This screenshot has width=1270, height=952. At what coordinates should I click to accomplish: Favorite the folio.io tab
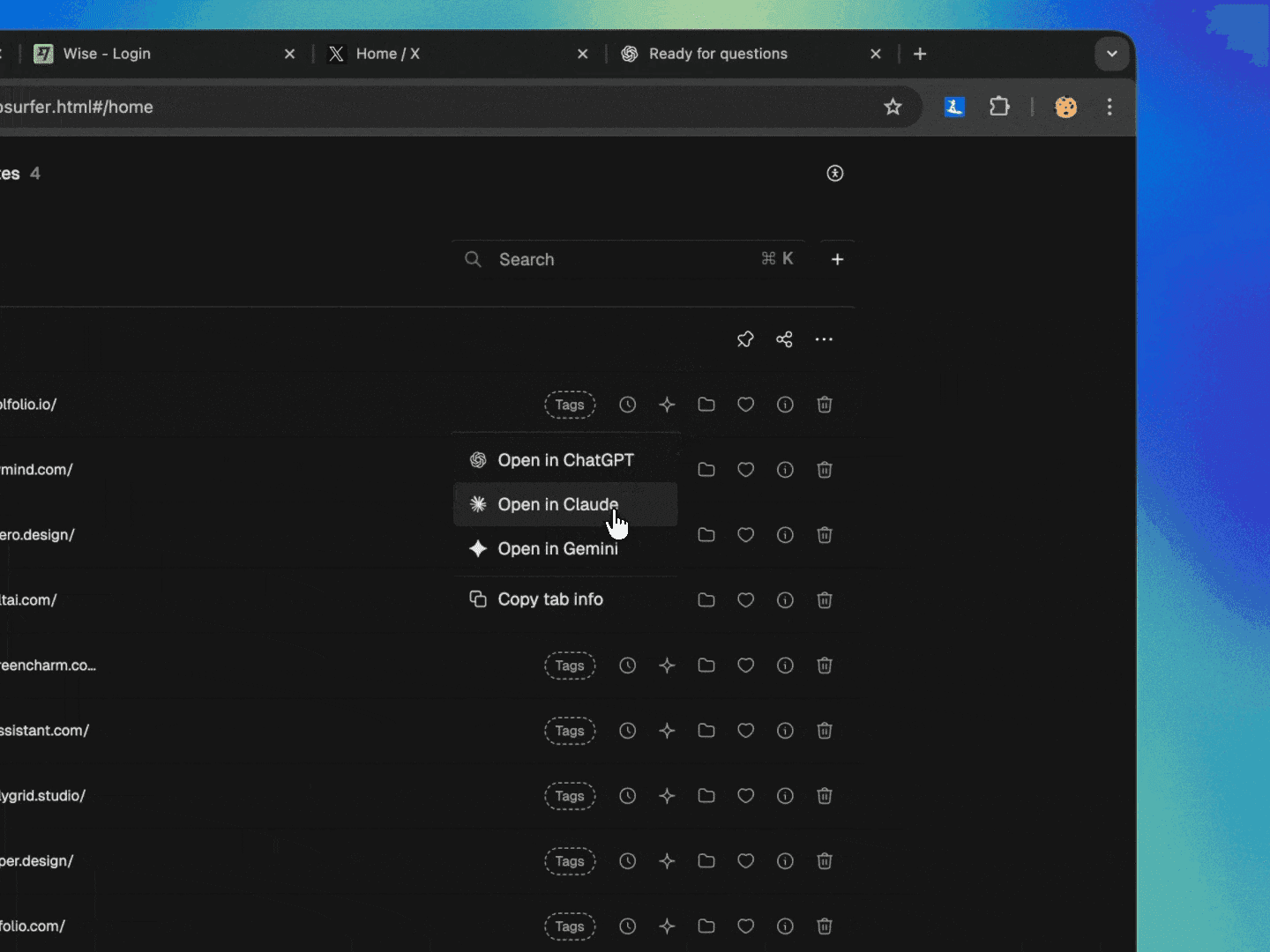click(745, 405)
